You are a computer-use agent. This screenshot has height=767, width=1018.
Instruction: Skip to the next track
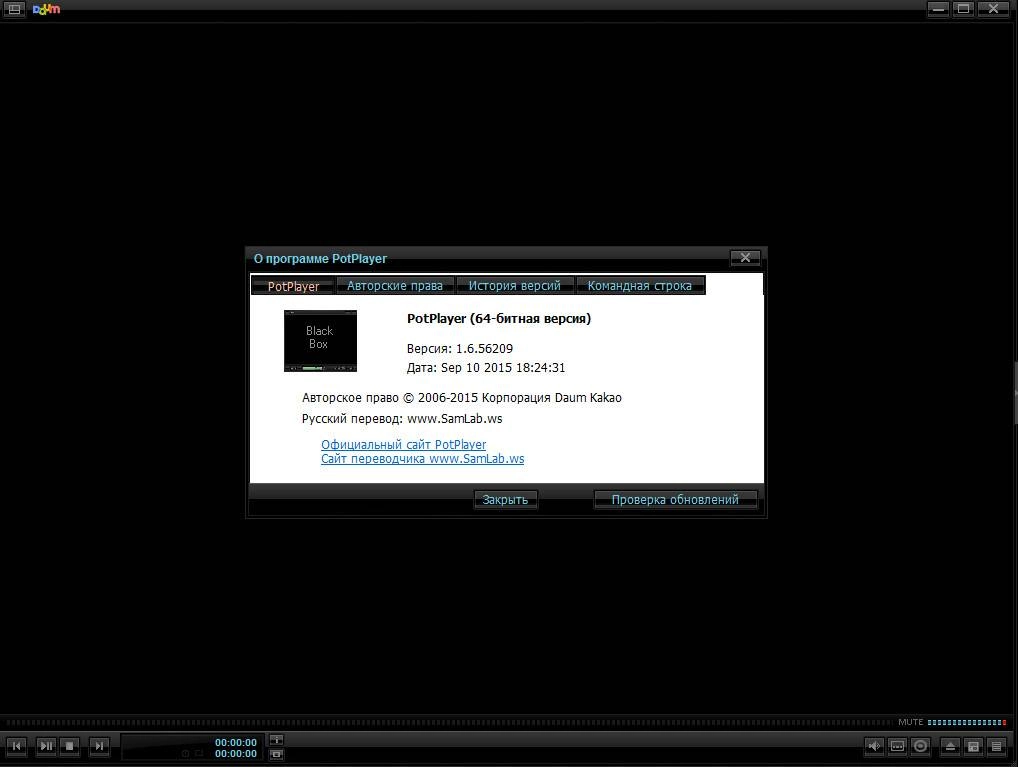99,746
